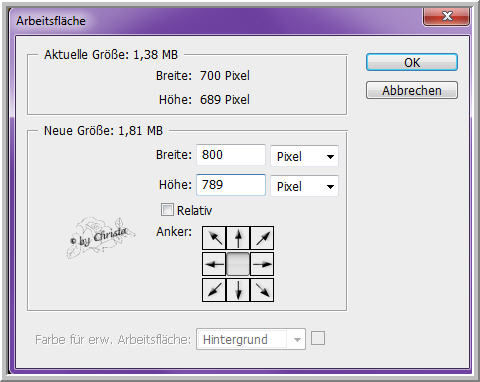Click the OK button
Viewport: 480px width, 382px height.
tap(412, 62)
